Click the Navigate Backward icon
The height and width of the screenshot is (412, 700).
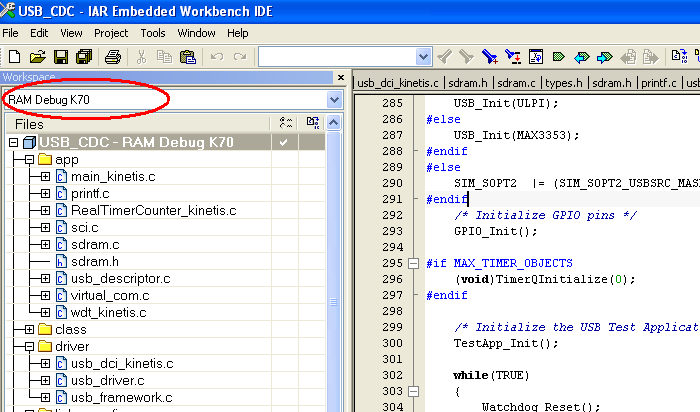tap(628, 57)
